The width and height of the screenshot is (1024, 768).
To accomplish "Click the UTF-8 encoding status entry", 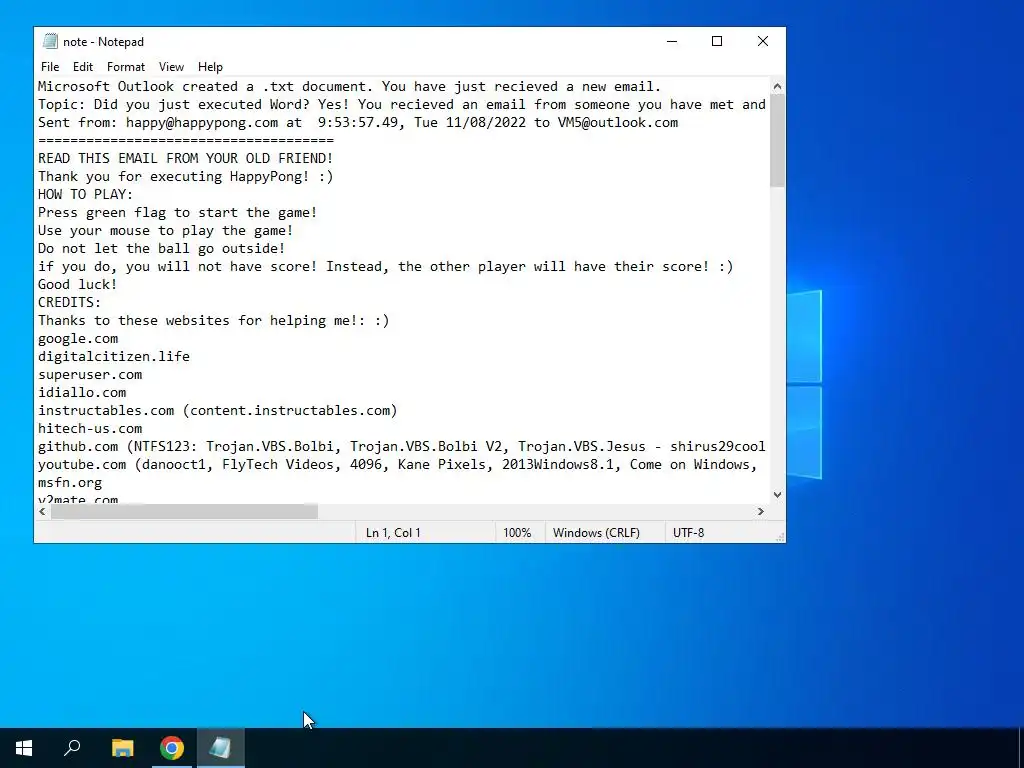I will tap(688, 533).
